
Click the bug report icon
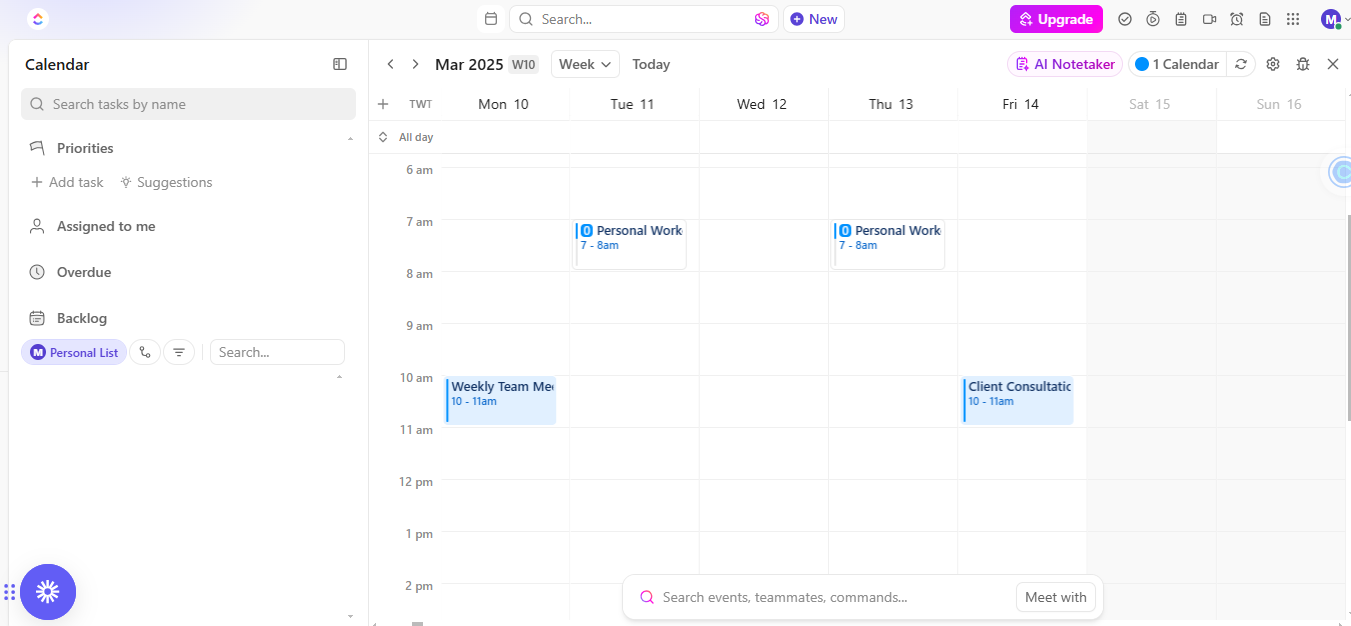[1303, 64]
